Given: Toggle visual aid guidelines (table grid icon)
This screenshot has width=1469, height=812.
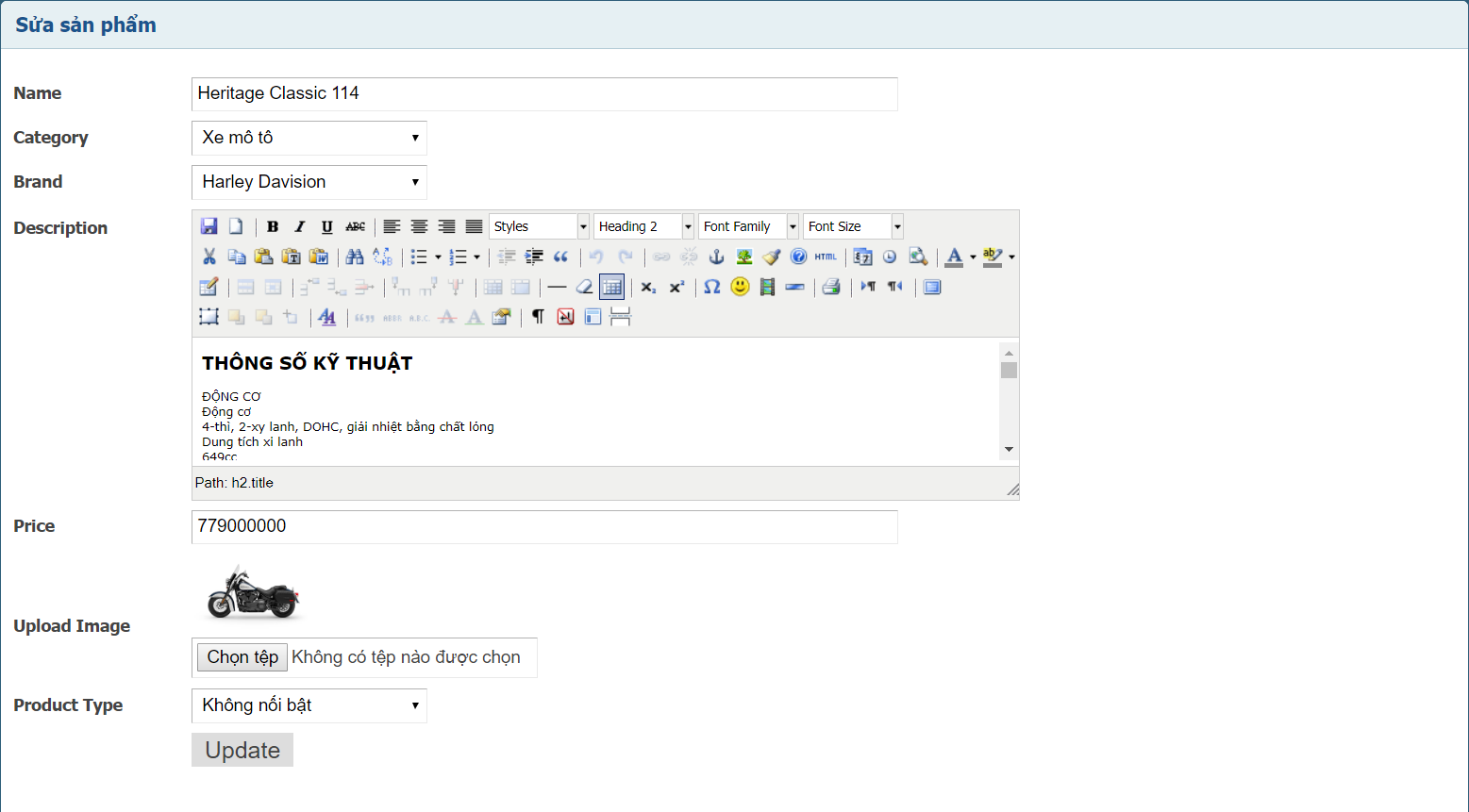Looking at the screenshot, I should click(x=611, y=287).
